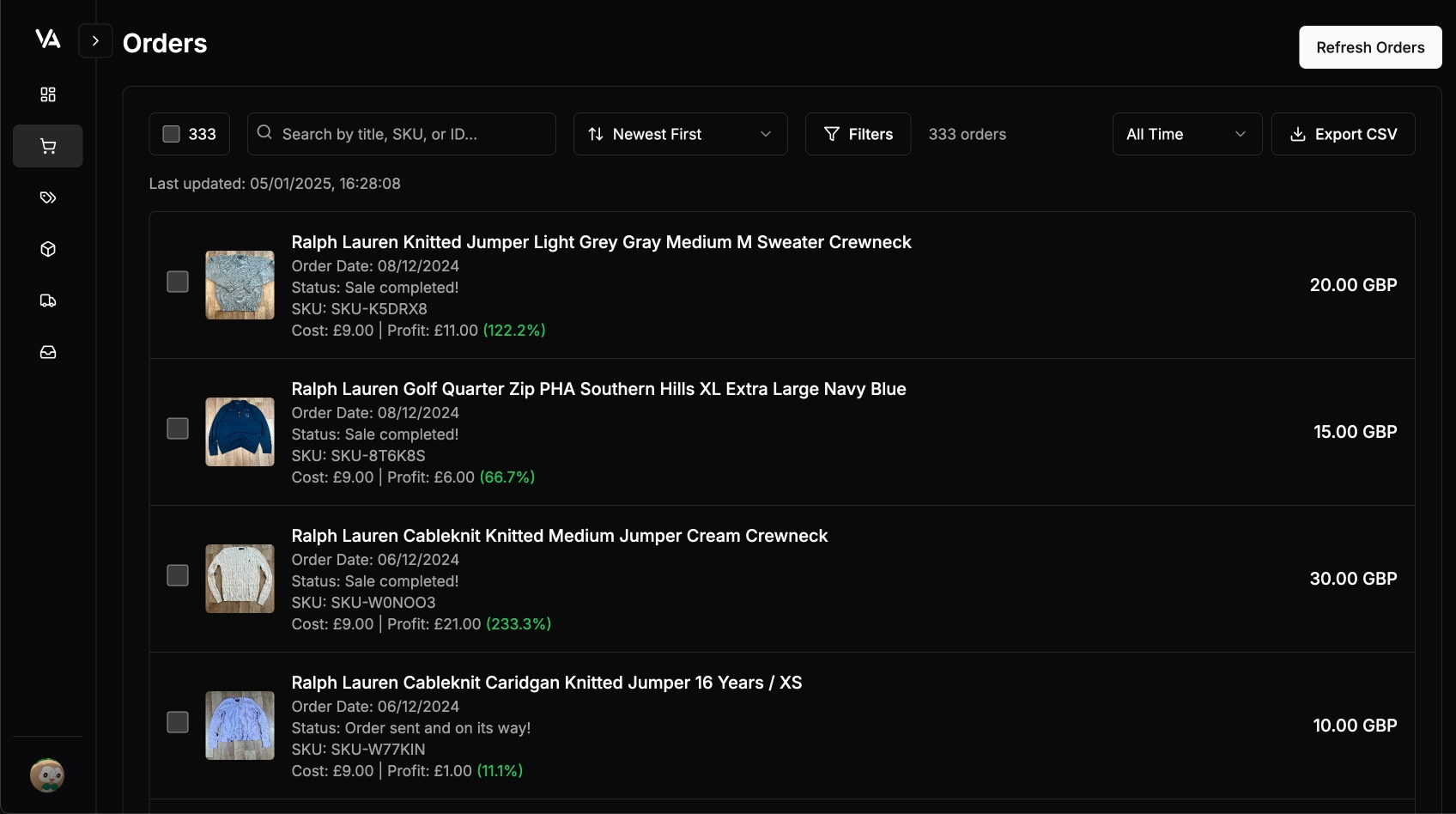Viewport: 1456px width, 814px height.
Task: Open the Filters panel
Action: (x=858, y=134)
